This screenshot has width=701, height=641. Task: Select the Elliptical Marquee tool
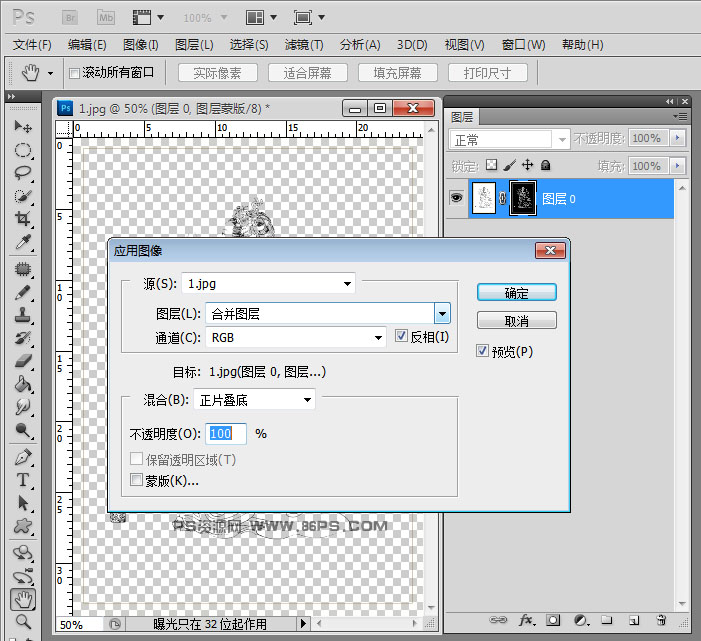click(23, 150)
